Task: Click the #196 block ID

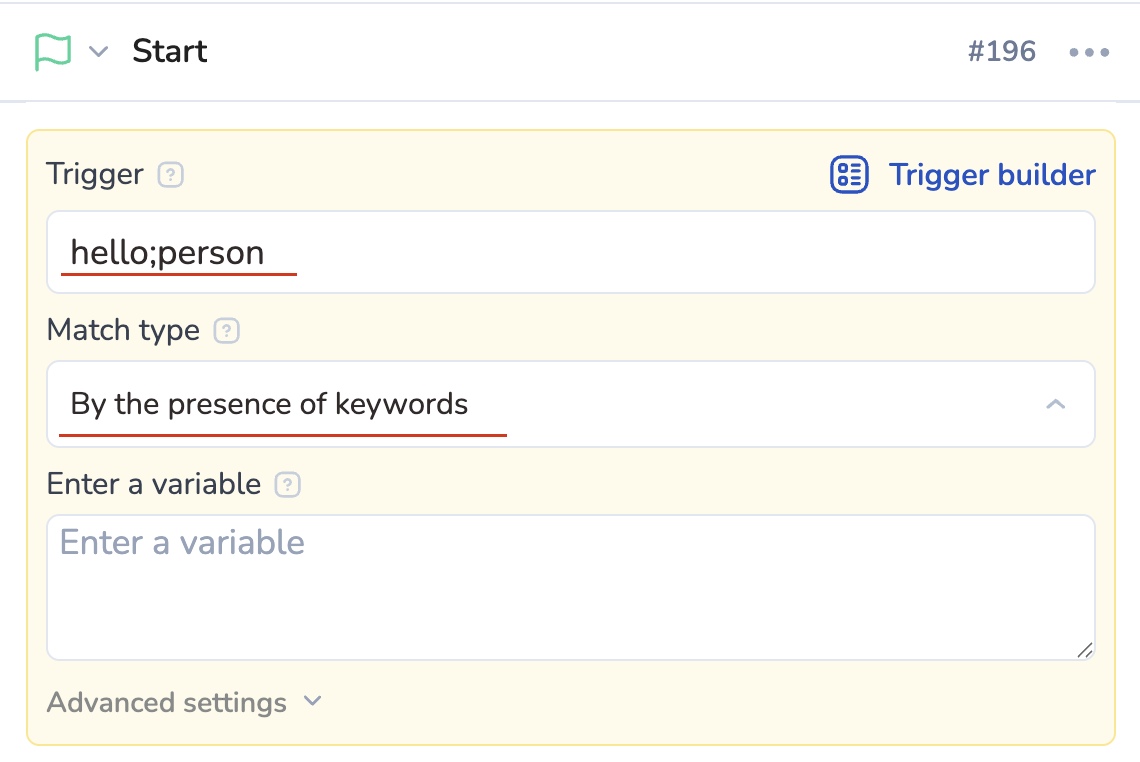Action: click(1001, 52)
